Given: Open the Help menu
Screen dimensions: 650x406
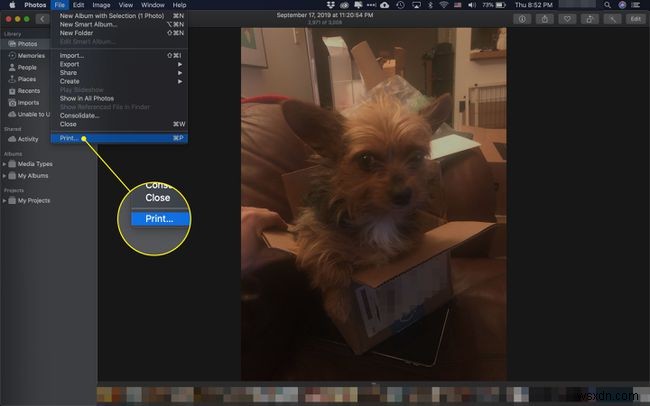Looking at the screenshot, I should (x=179, y=5).
